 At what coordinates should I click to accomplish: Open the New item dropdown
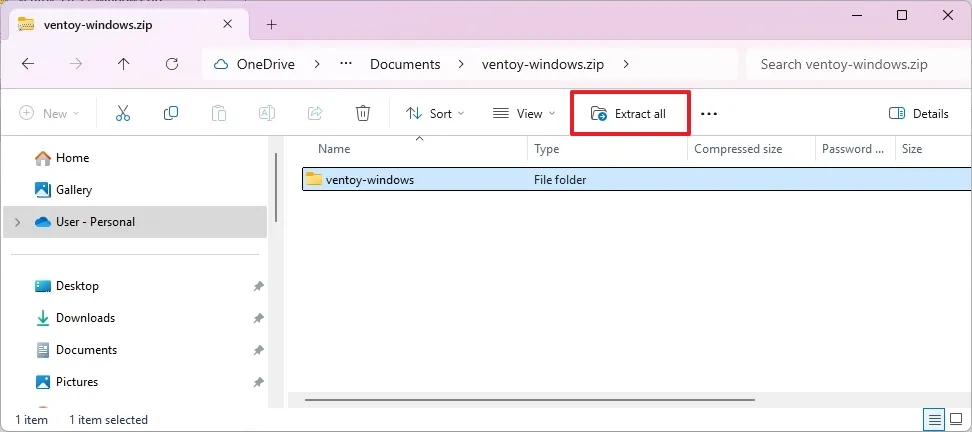(50, 113)
